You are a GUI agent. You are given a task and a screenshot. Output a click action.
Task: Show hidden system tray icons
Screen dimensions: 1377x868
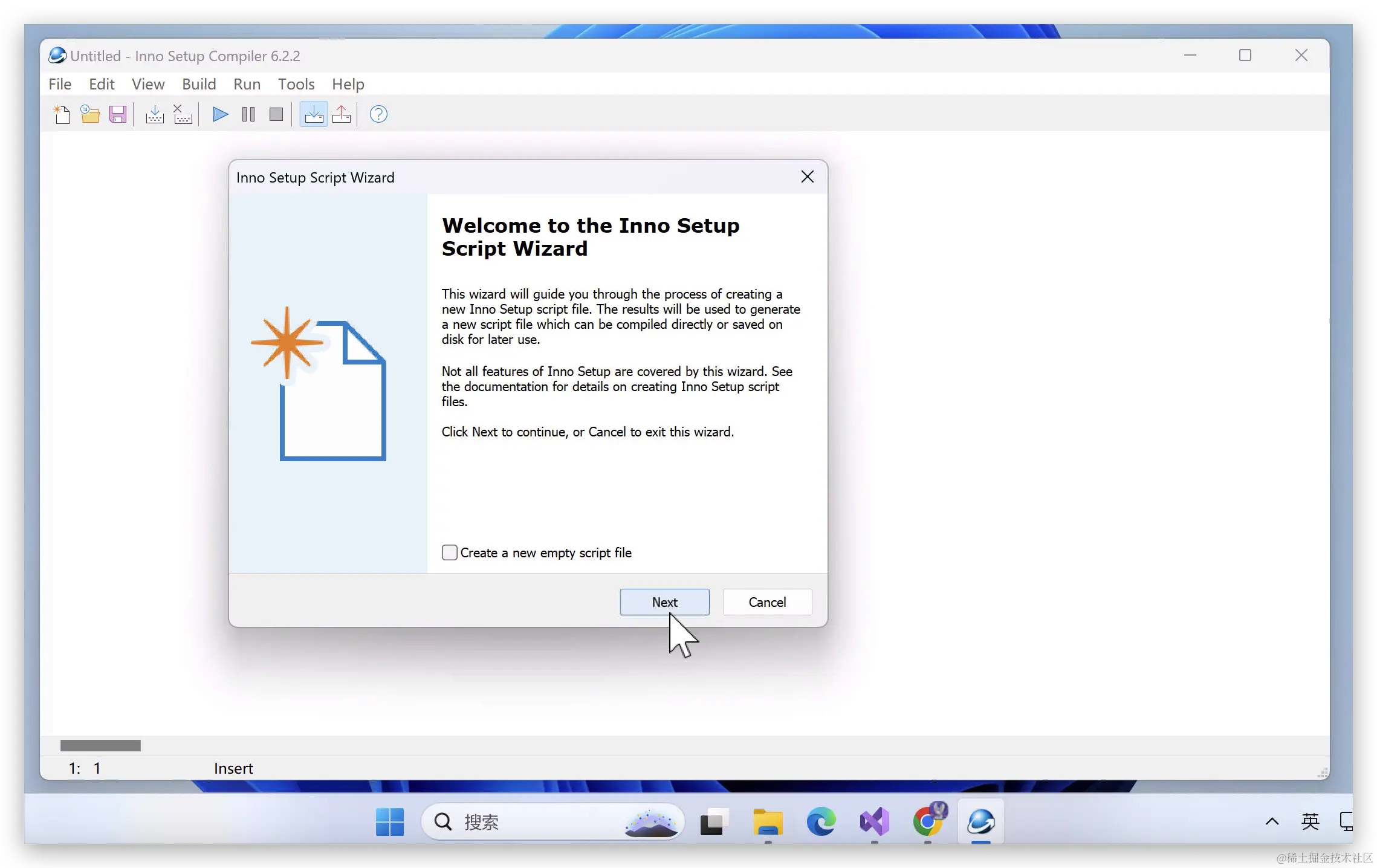(1272, 821)
